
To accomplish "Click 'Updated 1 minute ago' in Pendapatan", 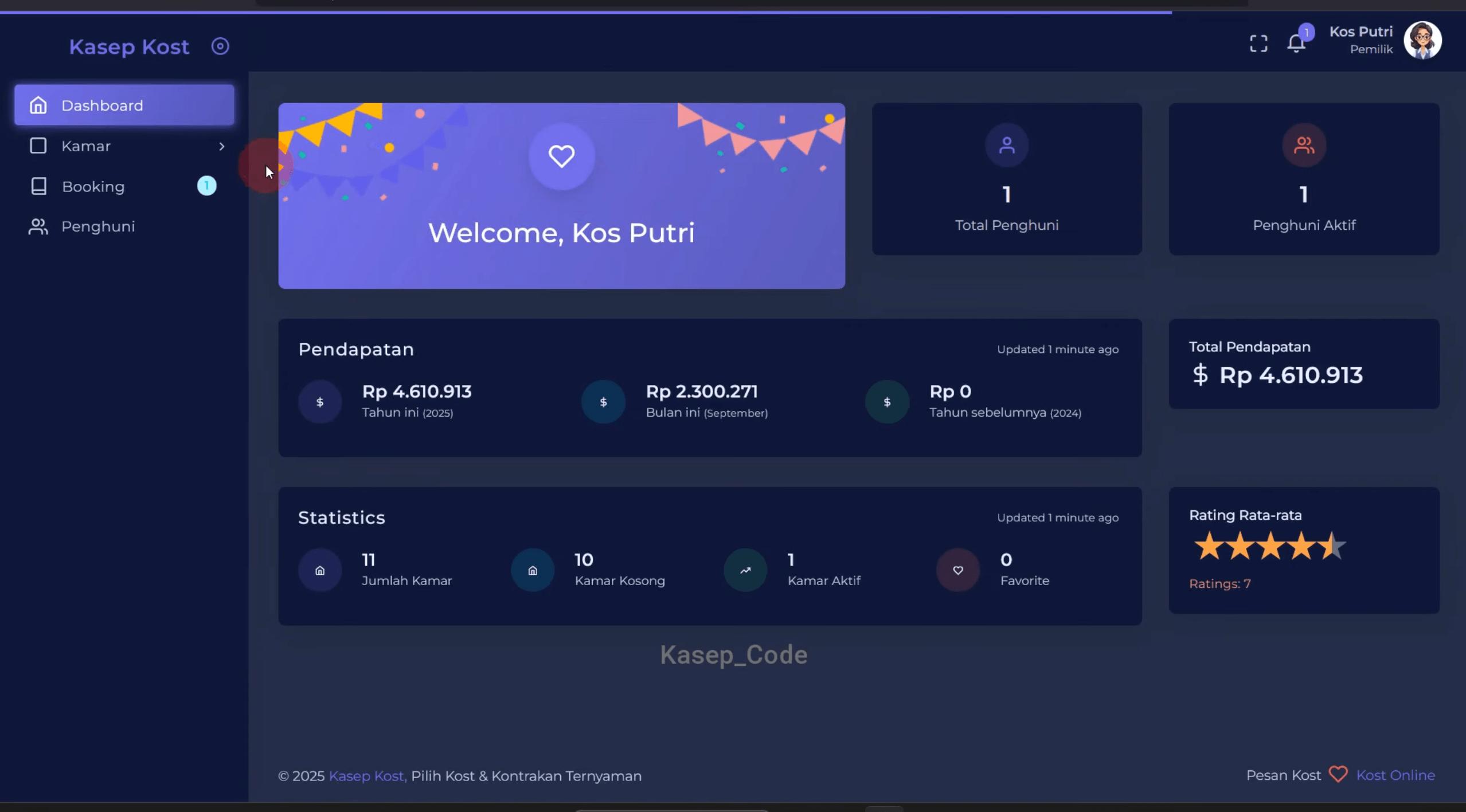I will pyautogui.click(x=1058, y=350).
